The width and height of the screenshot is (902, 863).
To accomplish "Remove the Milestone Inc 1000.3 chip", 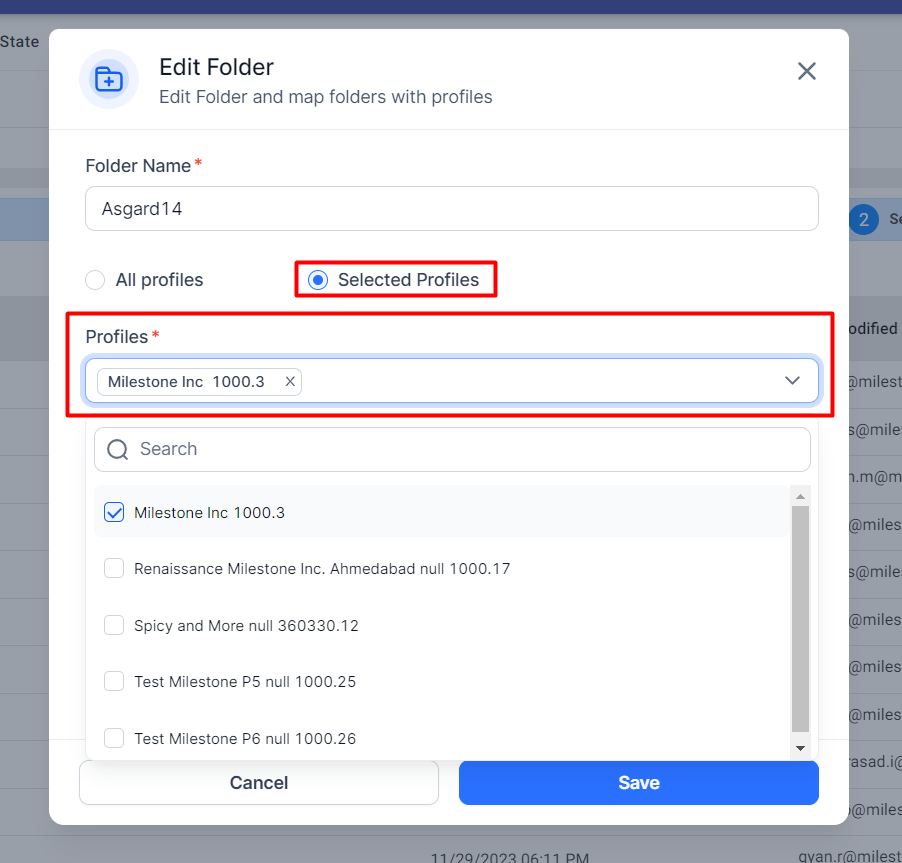I will tap(290, 381).
